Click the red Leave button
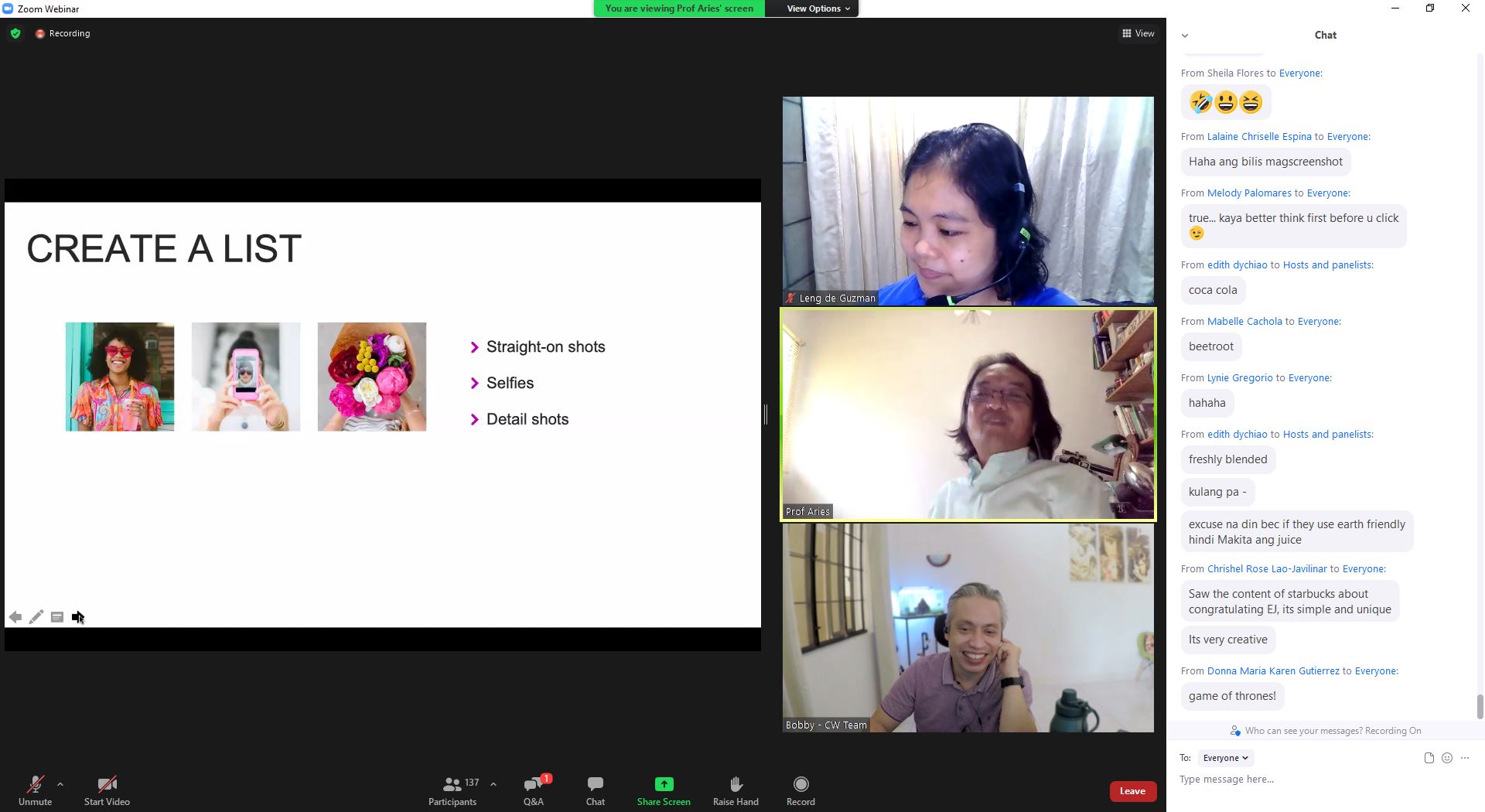This screenshot has width=1485, height=812. pos(1132,790)
